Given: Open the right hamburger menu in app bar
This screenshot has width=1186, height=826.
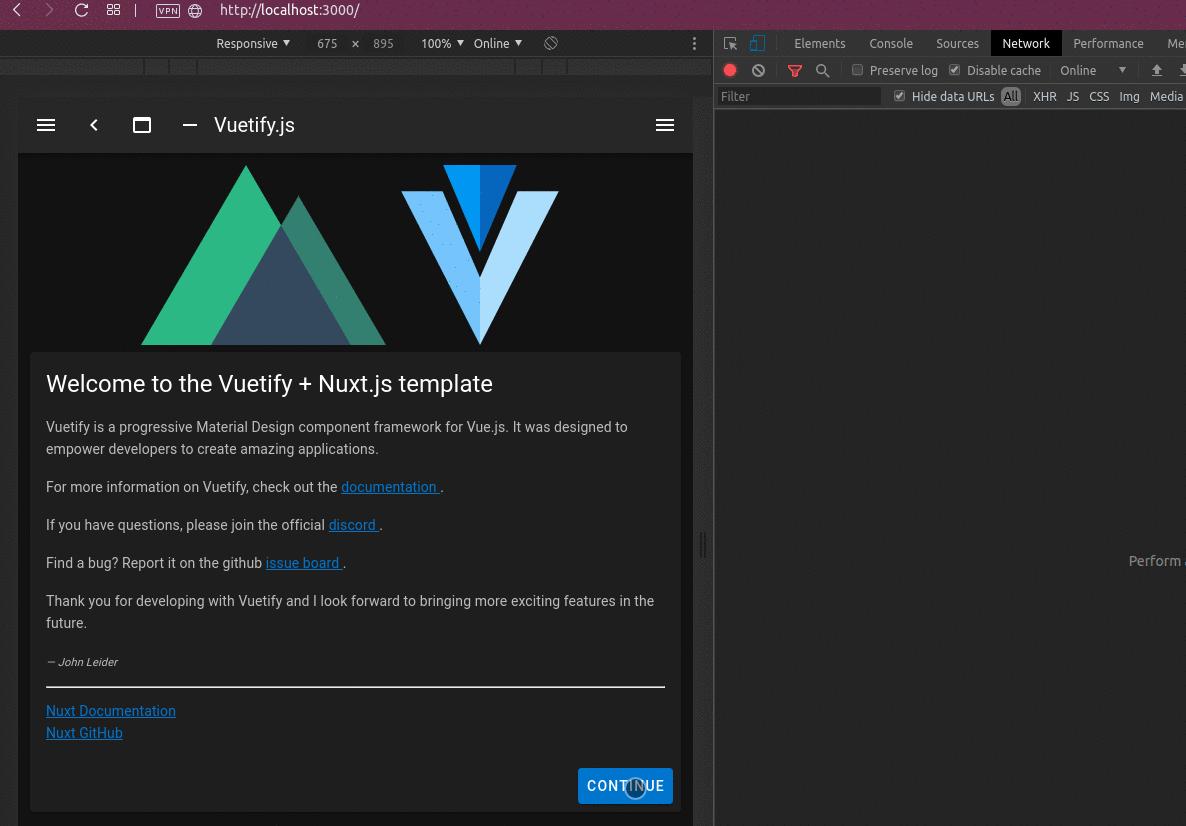Looking at the screenshot, I should (x=665, y=125).
